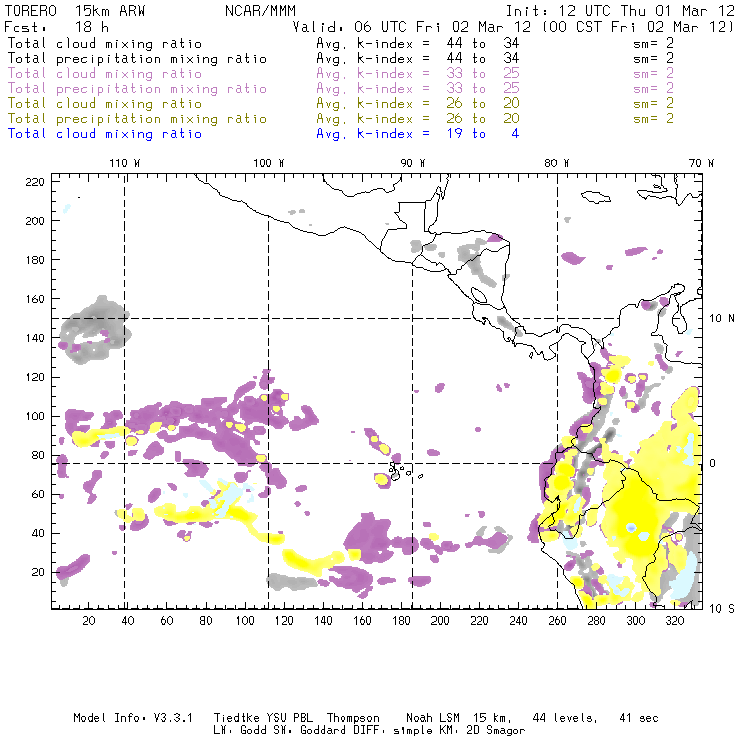Select the "40" tick on the vertical axis
The width and height of the screenshot is (740, 740).
(38, 533)
